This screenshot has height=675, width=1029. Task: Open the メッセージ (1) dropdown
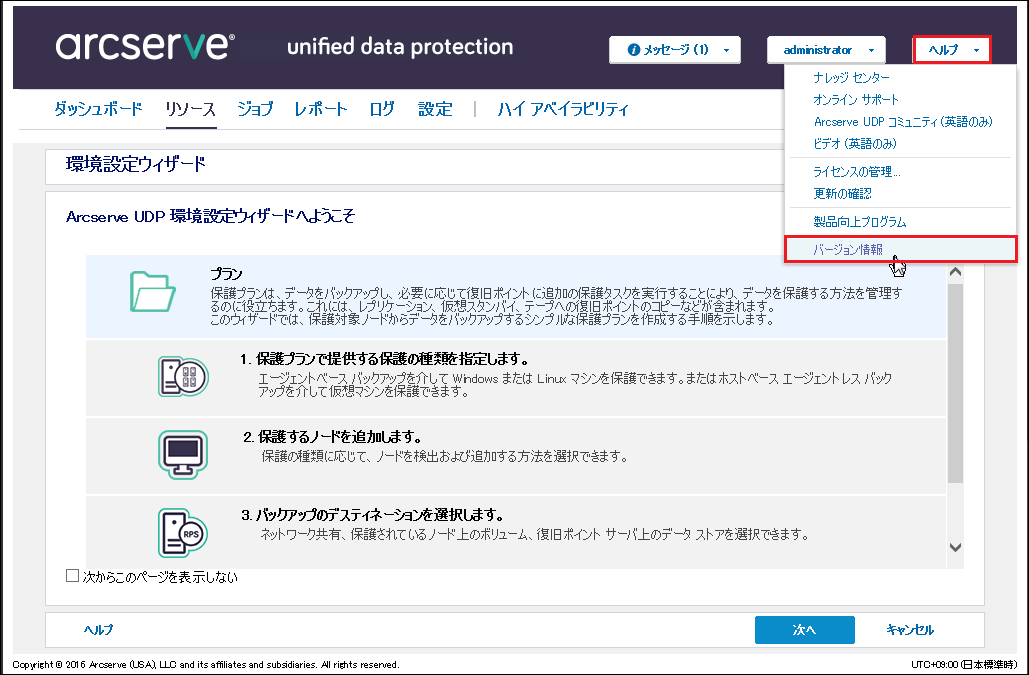(x=675, y=50)
